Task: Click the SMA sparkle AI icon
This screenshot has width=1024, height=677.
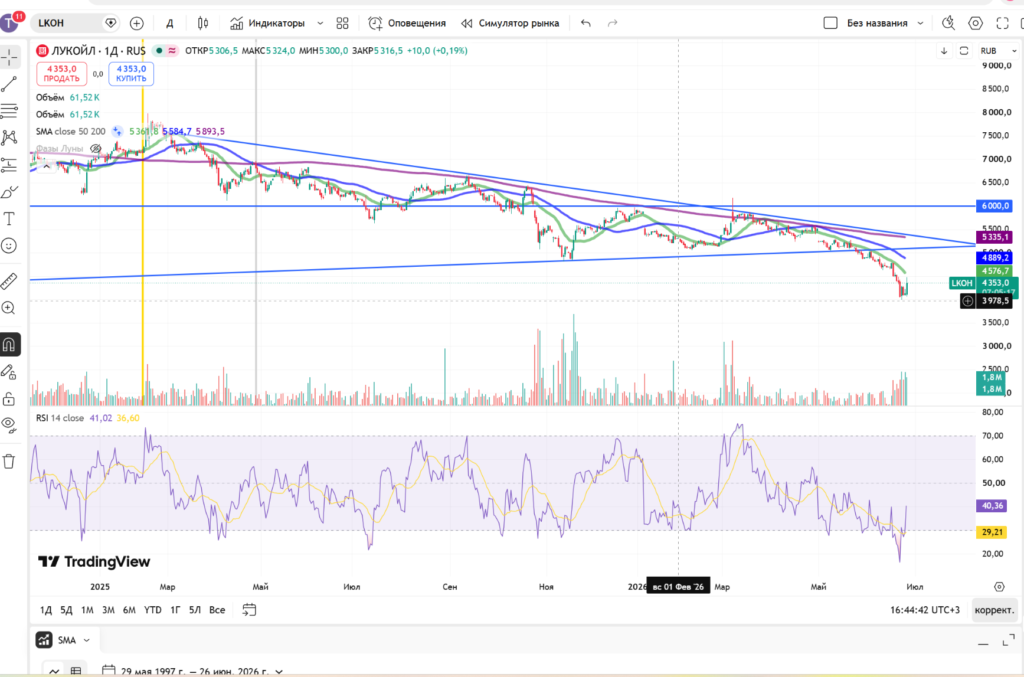Action: coord(117,131)
